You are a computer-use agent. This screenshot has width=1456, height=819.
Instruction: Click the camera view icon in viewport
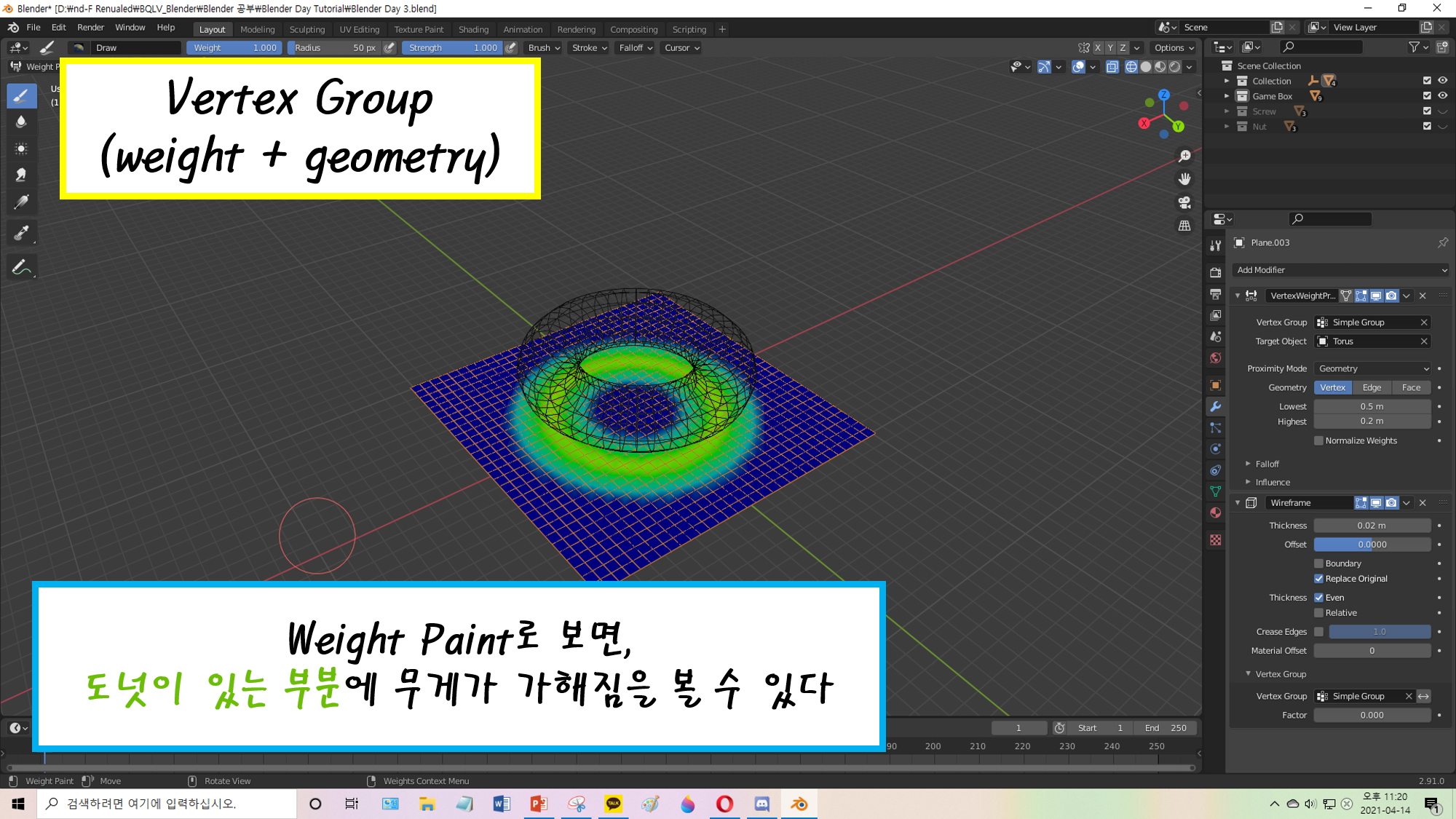point(1184,202)
